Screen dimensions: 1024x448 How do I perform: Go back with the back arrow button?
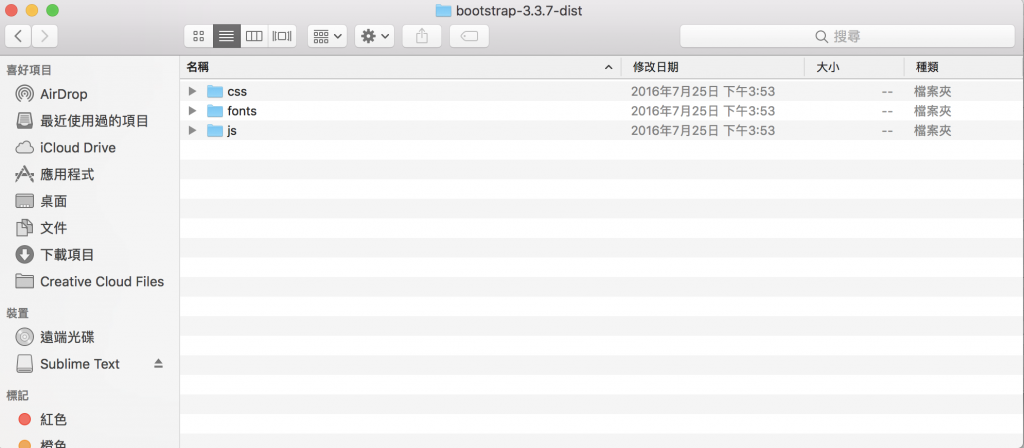click(18, 36)
